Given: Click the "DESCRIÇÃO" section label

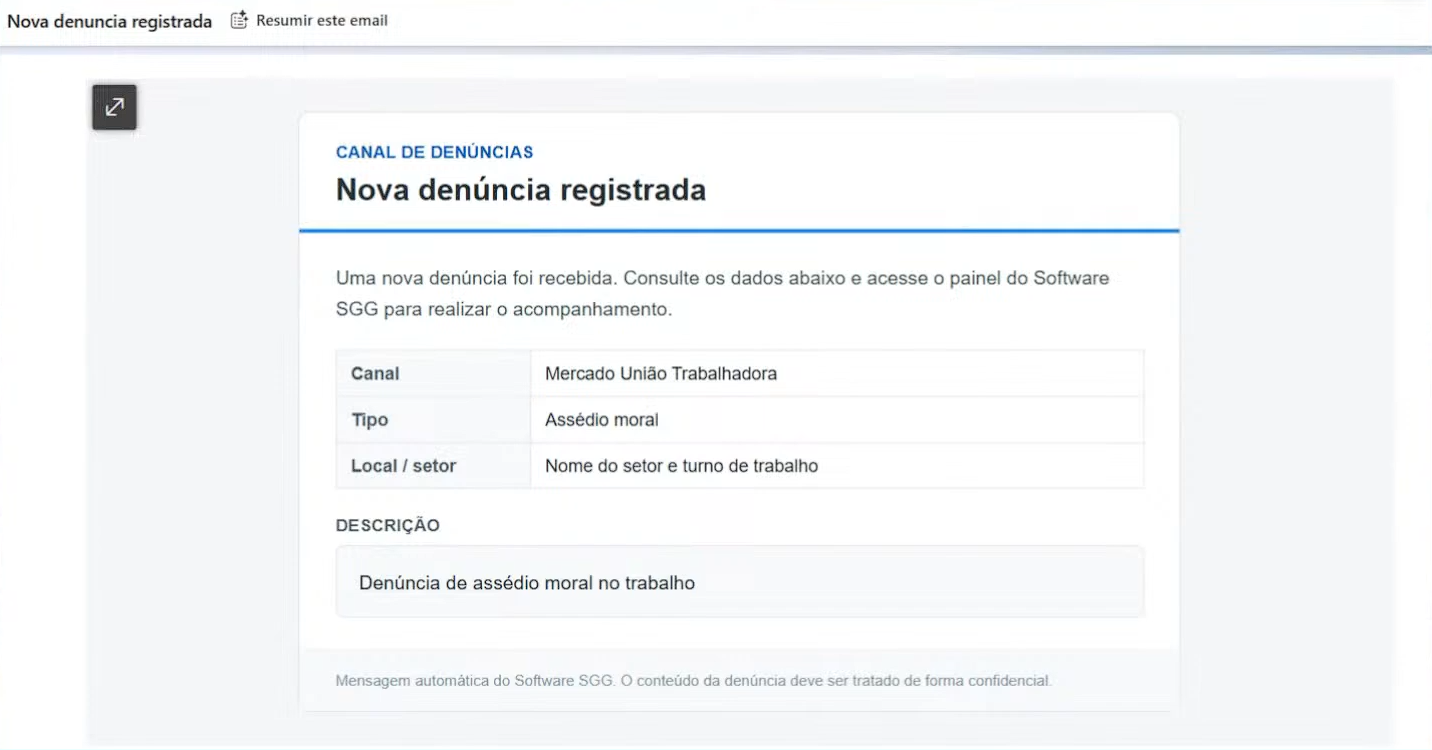Looking at the screenshot, I should click(x=388, y=525).
